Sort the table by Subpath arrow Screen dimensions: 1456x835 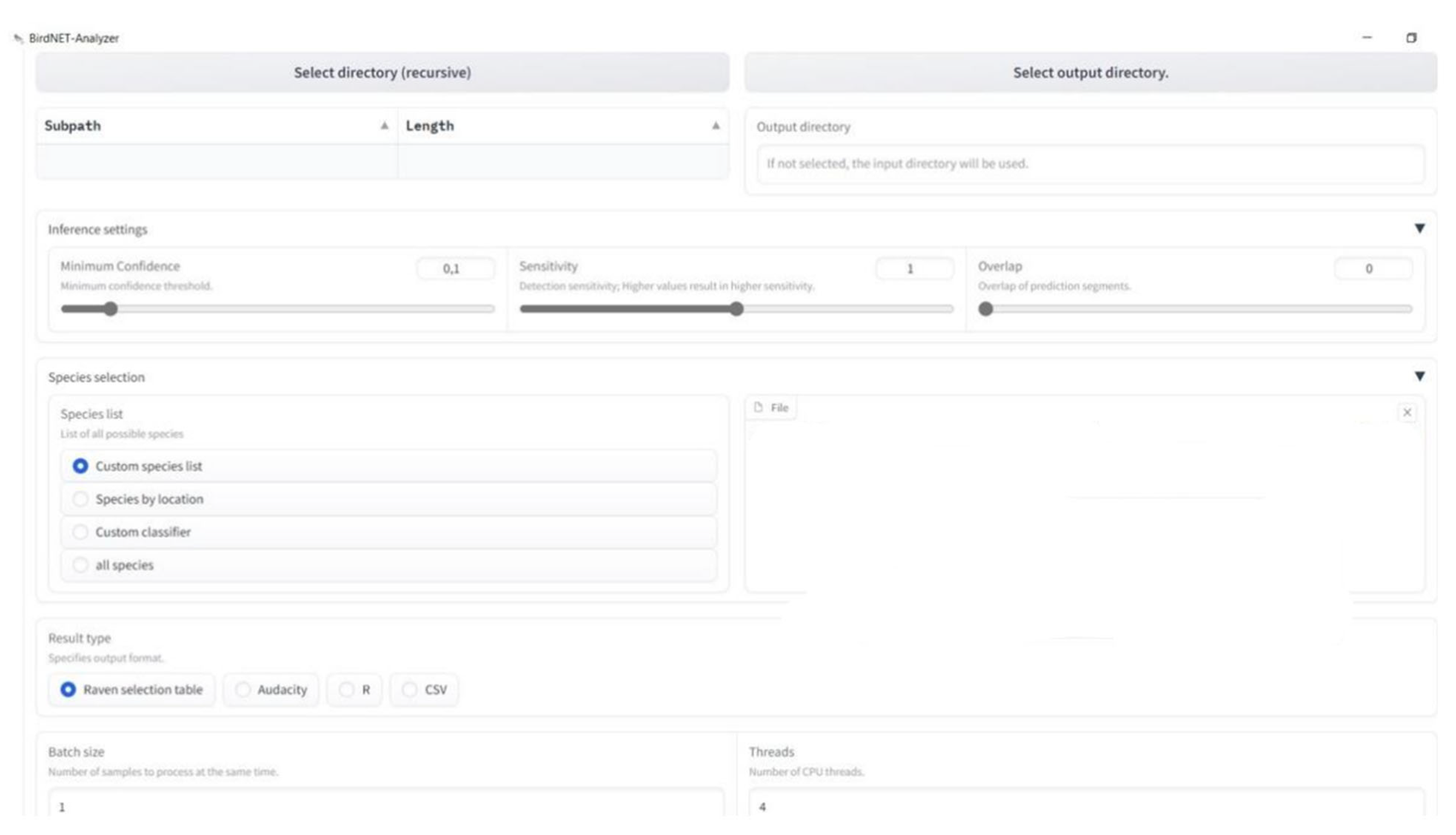pyautogui.click(x=384, y=125)
